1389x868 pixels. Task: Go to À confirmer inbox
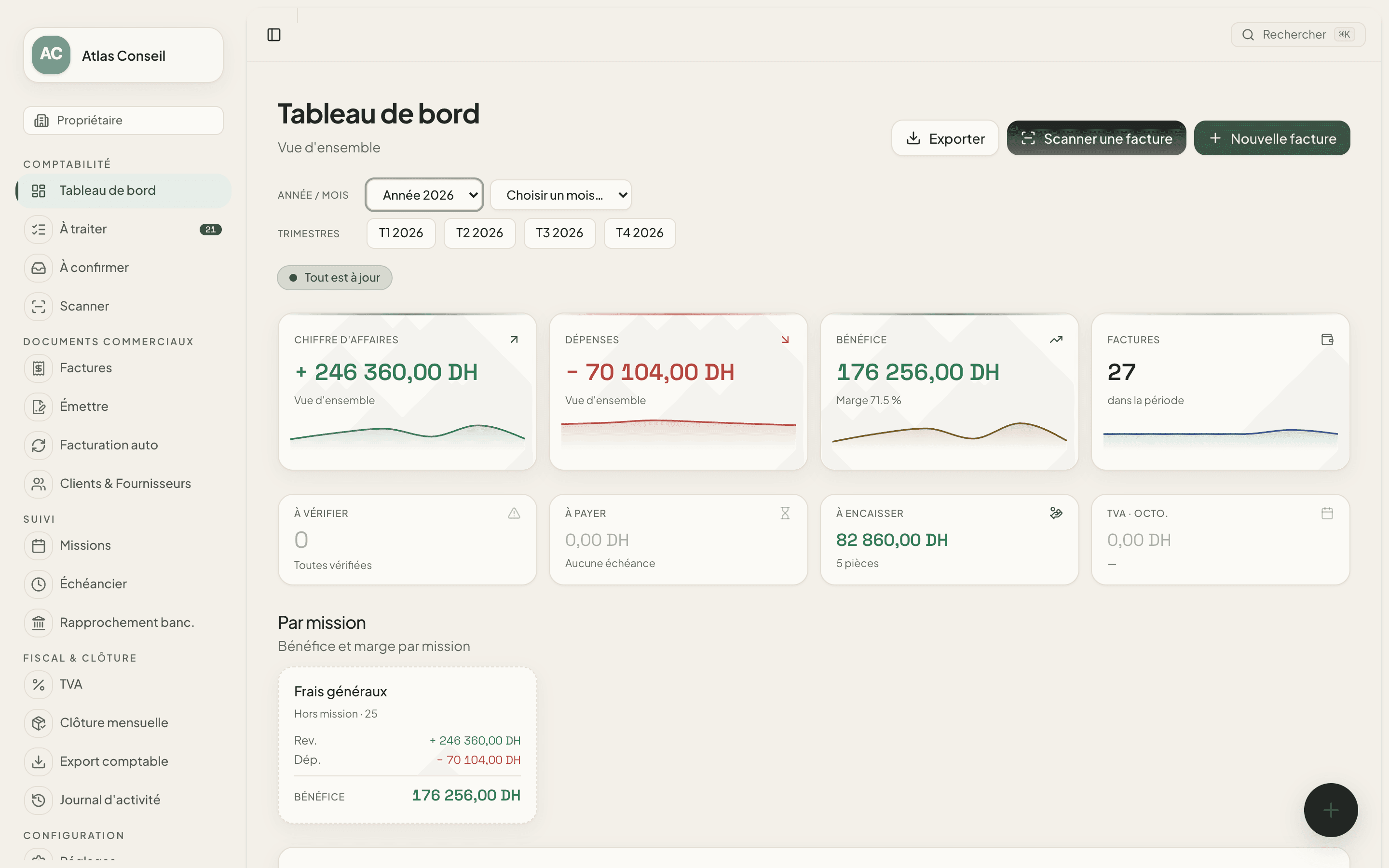pos(124,268)
